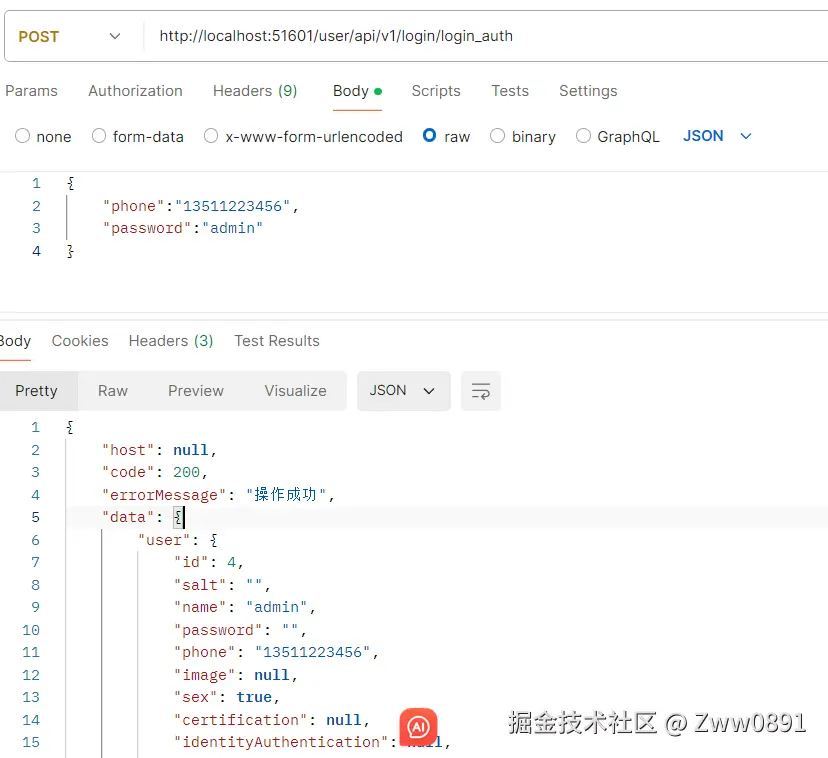Open the HTTP method POST dropdown
Viewport: 828px width, 758px height.
pyautogui.click(x=69, y=36)
